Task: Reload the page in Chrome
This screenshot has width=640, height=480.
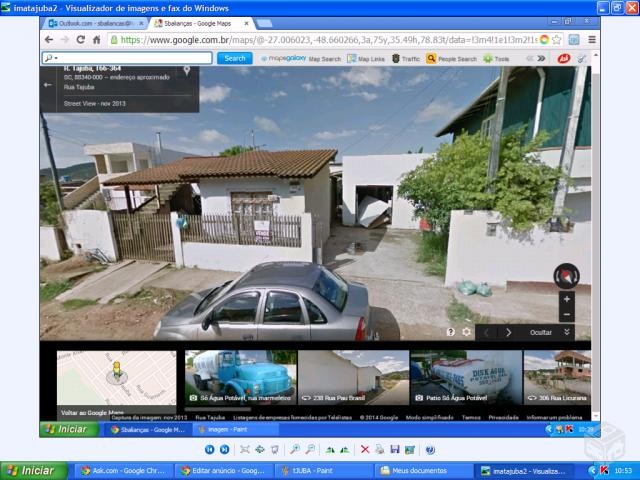Action: point(80,40)
